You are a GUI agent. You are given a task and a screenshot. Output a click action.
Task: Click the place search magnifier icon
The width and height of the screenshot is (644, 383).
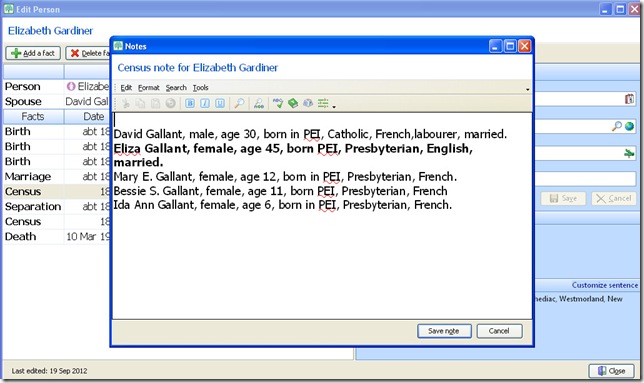tap(616, 126)
